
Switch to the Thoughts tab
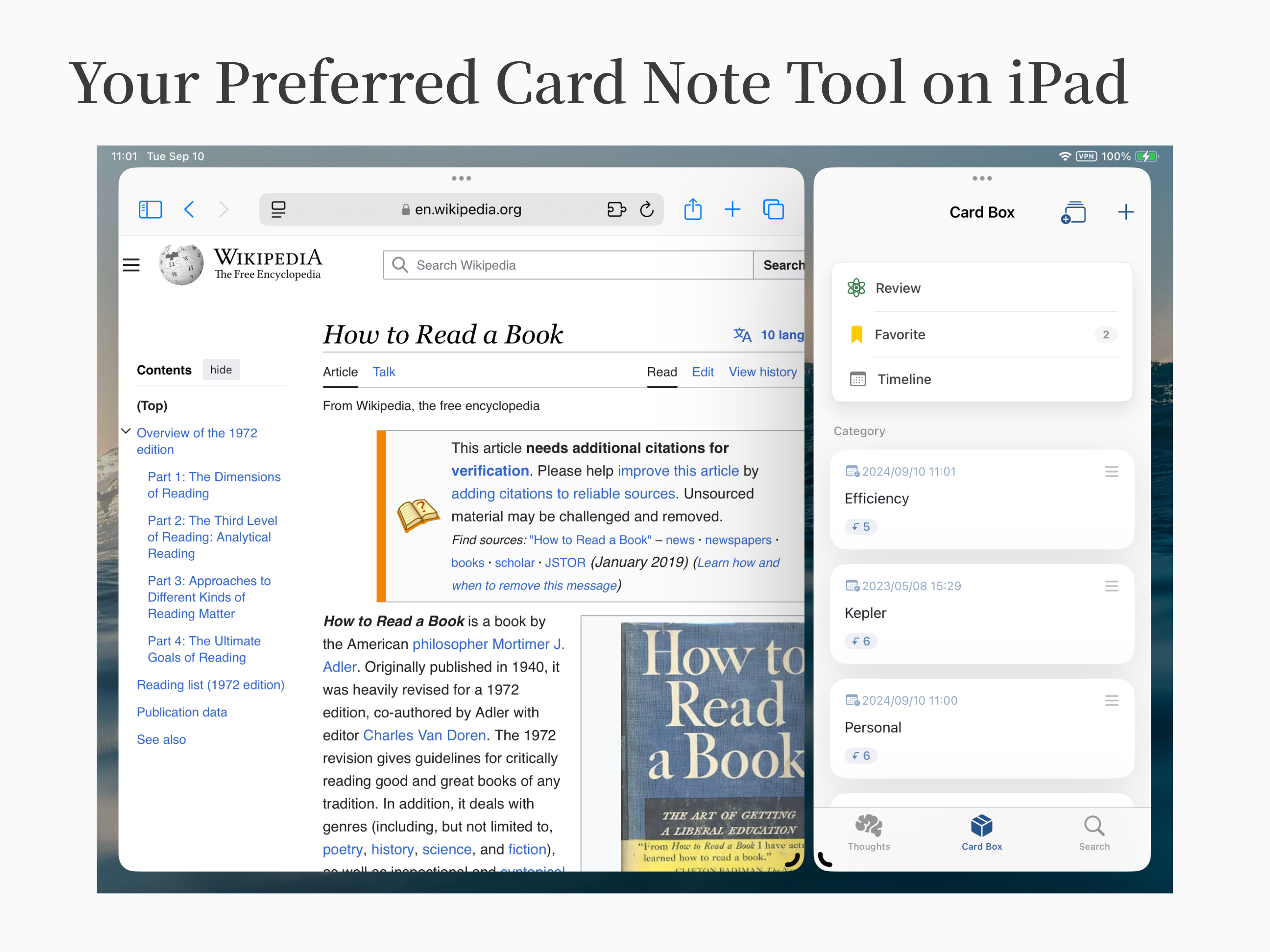(x=869, y=833)
